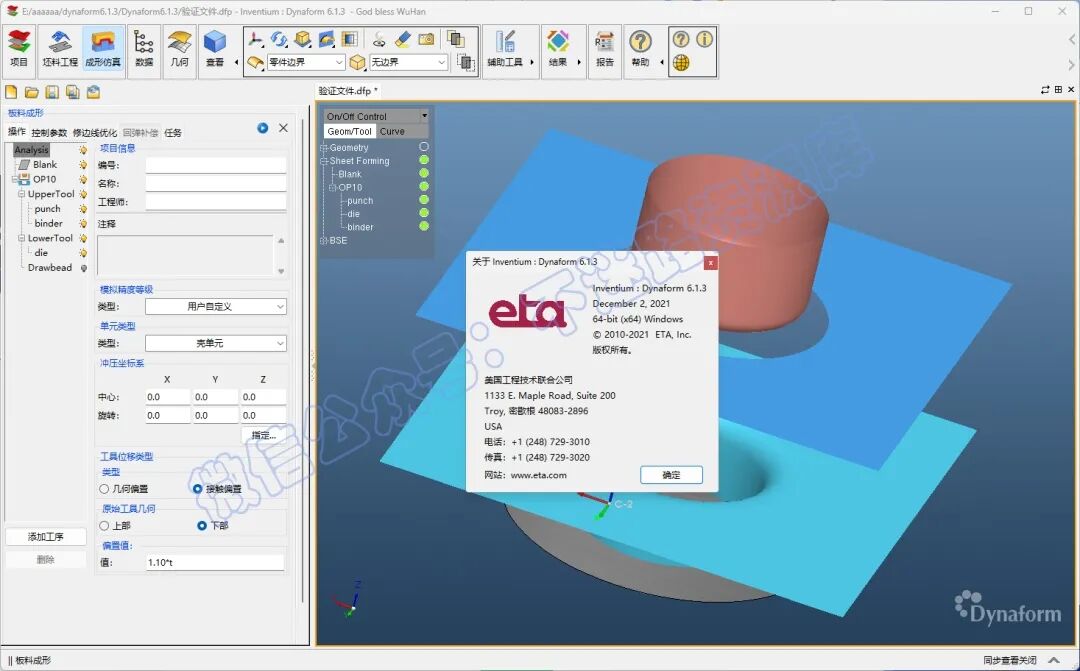Switch to the Curve tab
The height and width of the screenshot is (671, 1080).
click(392, 131)
